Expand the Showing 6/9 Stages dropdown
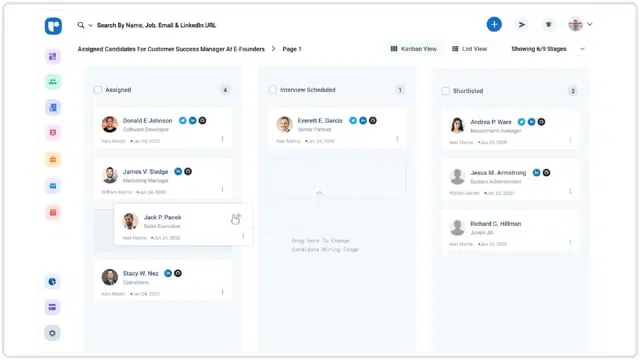Viewport: 640px width, 360px height. click(582, 49)
